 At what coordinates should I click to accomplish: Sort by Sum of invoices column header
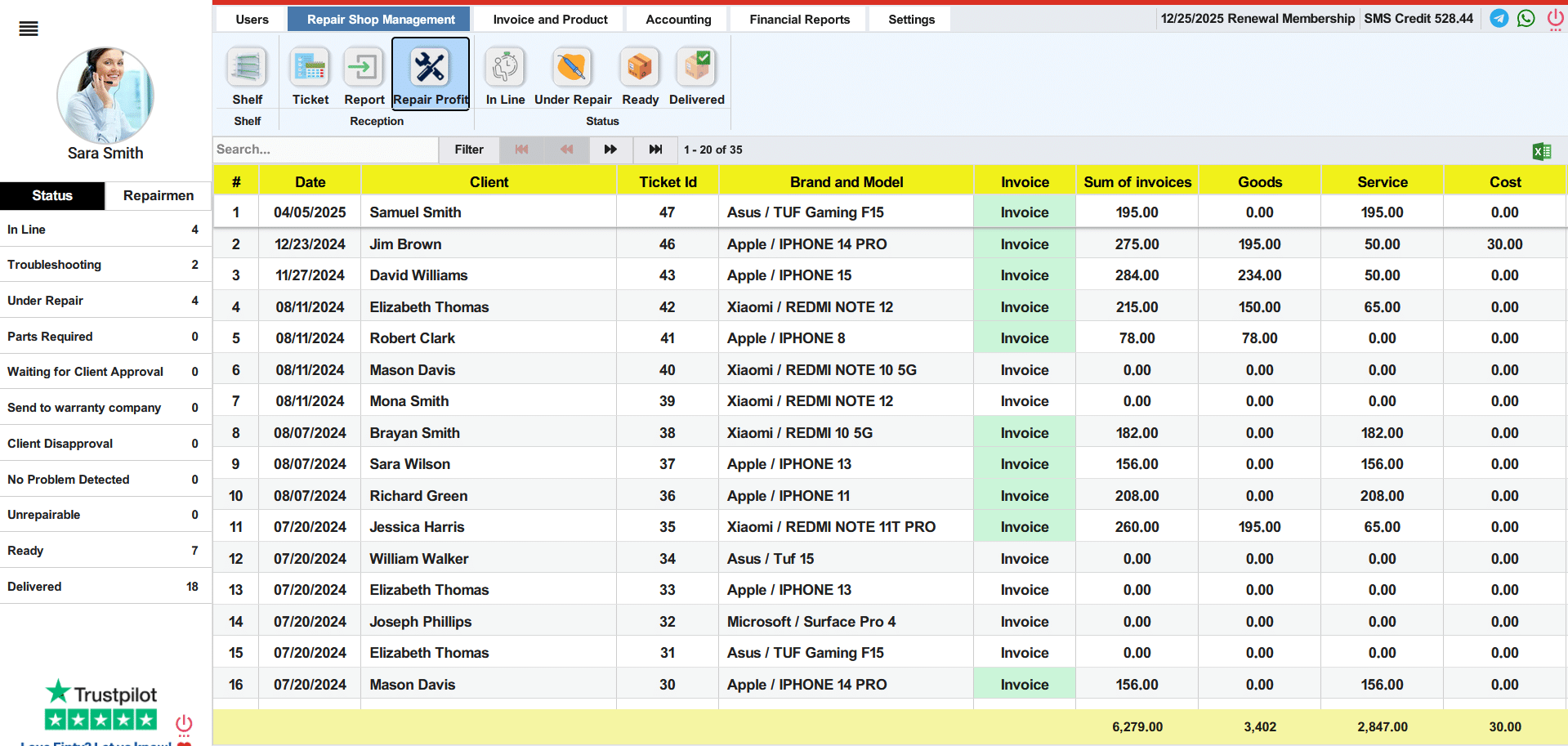pyautogui.click(x=1137, y=182)
